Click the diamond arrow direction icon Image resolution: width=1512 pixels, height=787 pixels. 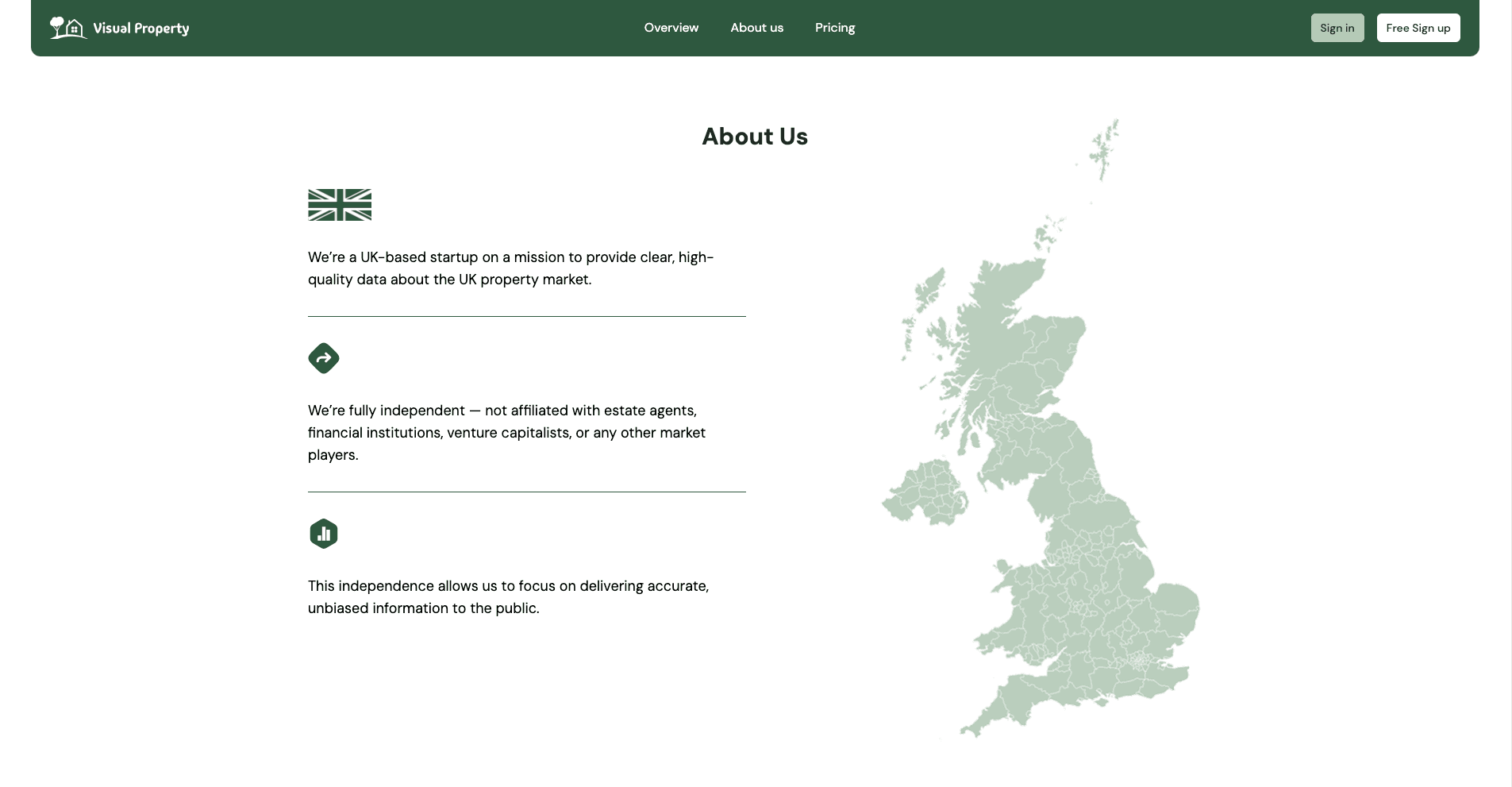pos(324,358)
